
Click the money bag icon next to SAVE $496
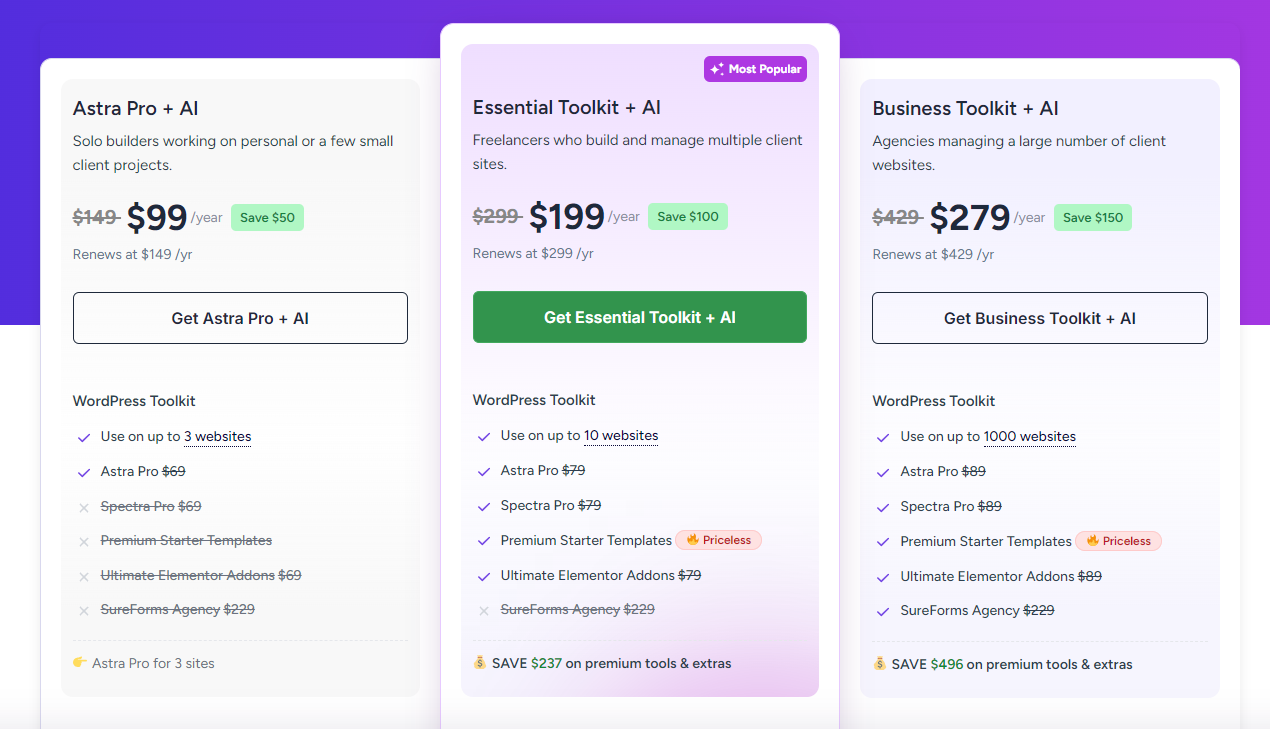pos(880,664)
